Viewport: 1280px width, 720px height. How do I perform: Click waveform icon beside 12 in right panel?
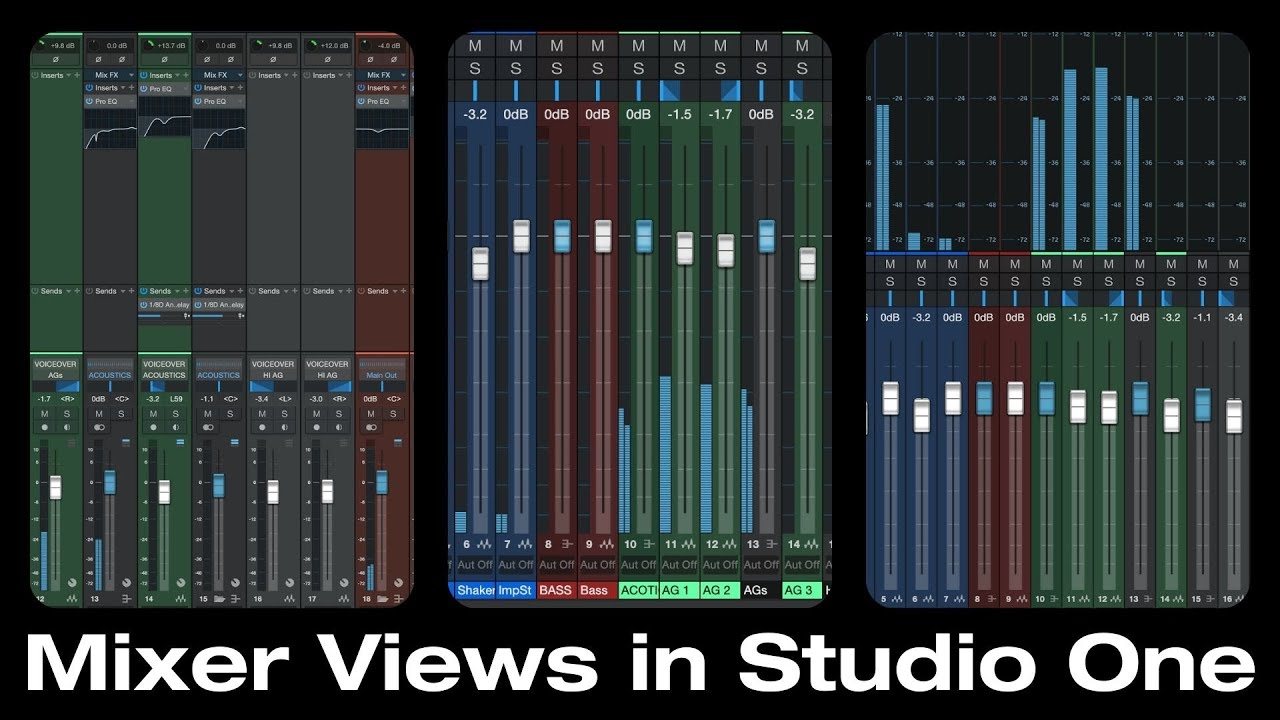tap(1115, 598)
